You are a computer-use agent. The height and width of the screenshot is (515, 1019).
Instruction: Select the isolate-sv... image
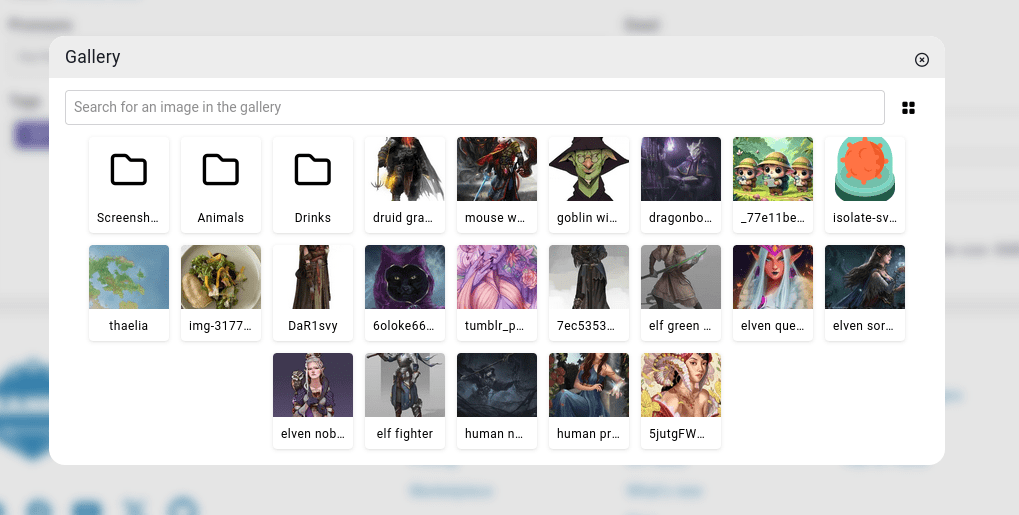865,185
